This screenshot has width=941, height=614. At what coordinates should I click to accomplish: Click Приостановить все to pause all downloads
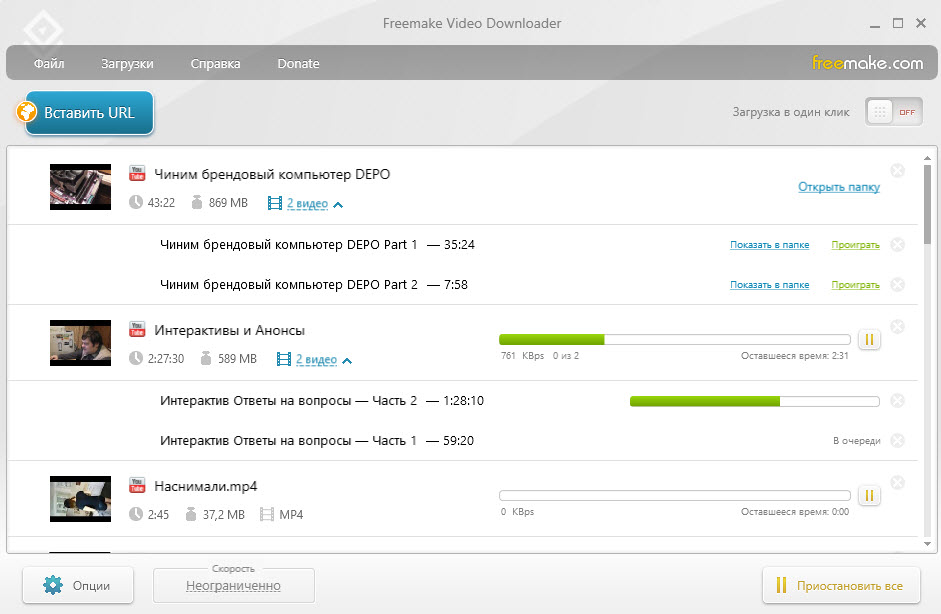point(841,585)
